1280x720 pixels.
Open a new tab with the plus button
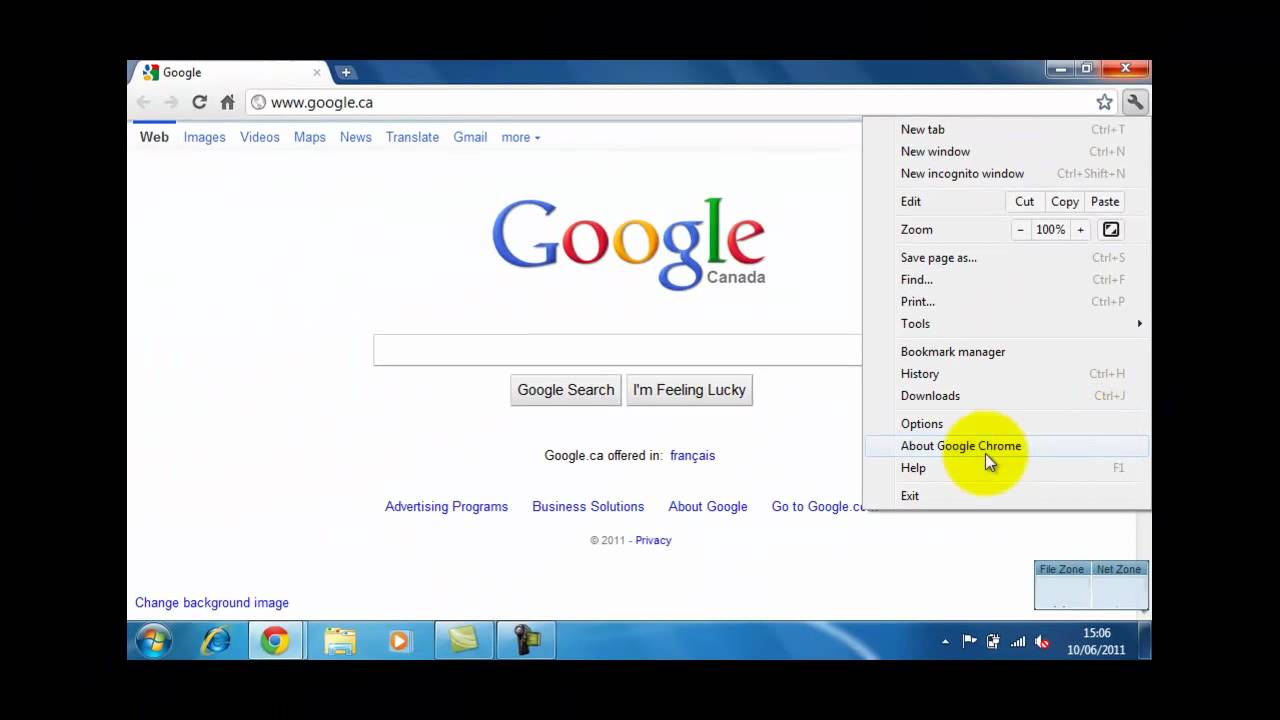[346, 72]
